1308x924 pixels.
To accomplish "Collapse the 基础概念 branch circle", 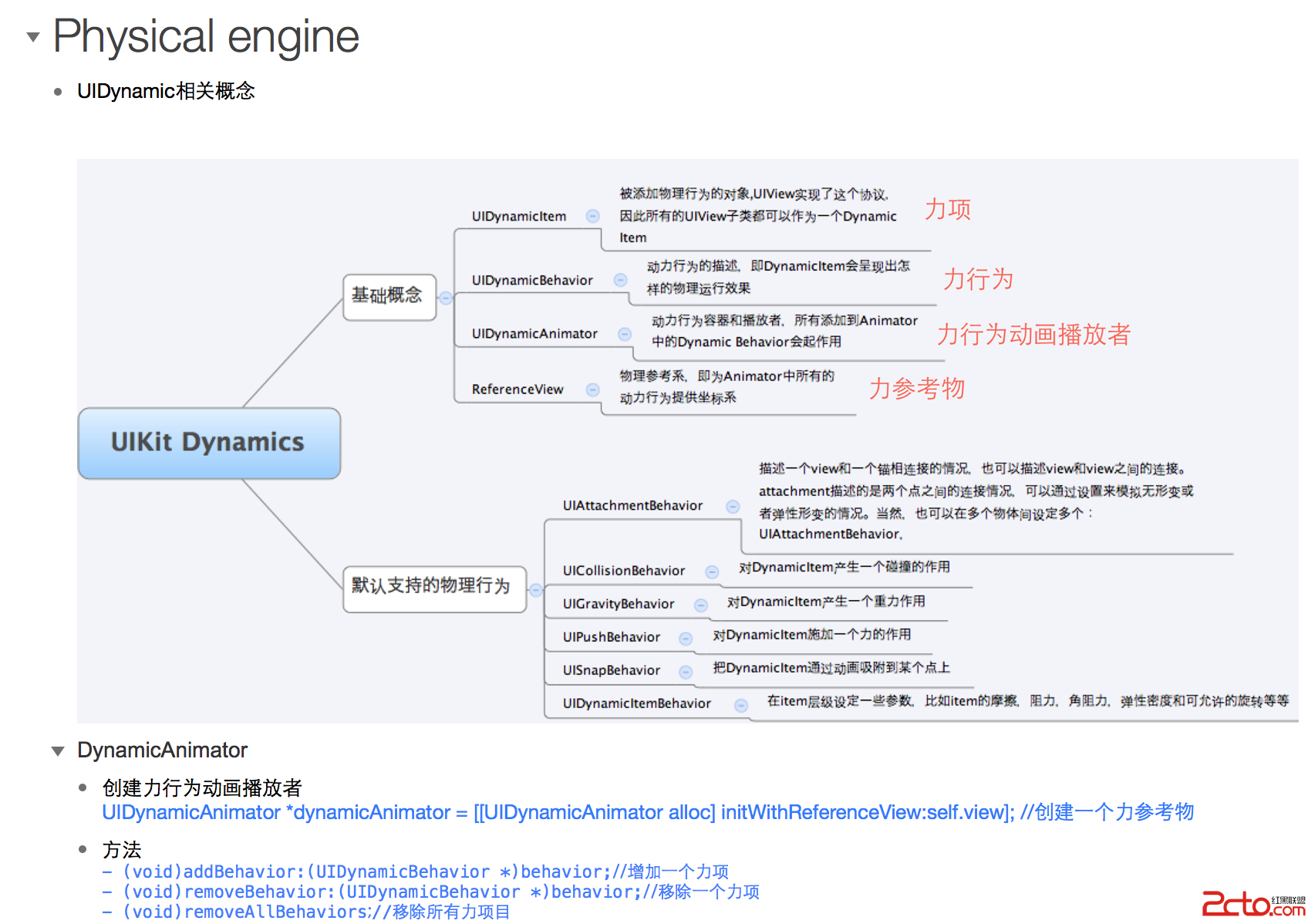I will click(x=445, y=298).
